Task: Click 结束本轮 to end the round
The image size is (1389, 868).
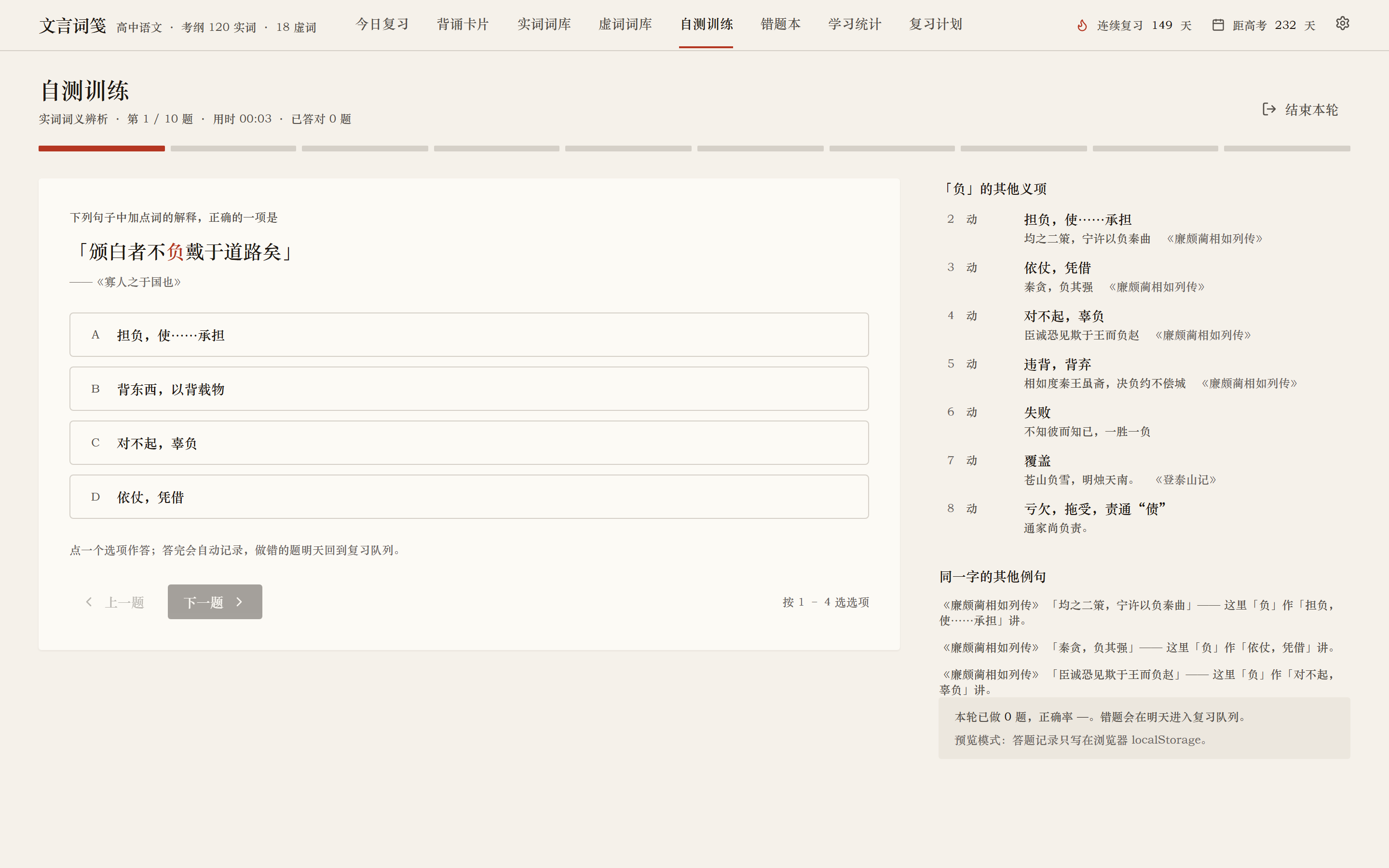Action: pyautogui.click(x=1301, y=109)
